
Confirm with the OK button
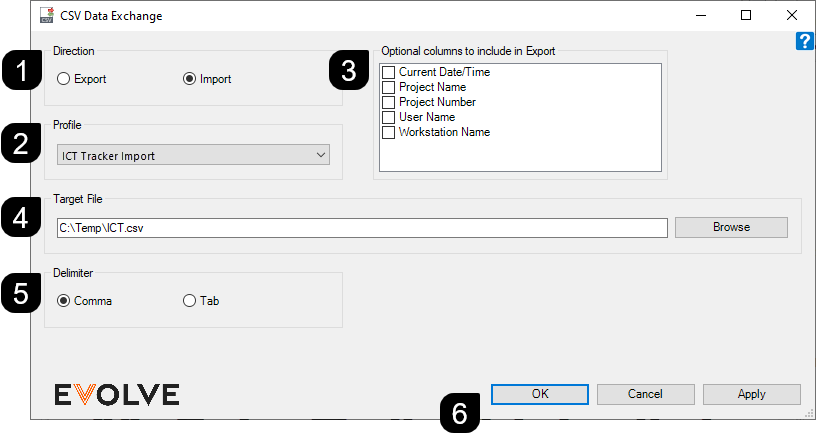(540, 394)
